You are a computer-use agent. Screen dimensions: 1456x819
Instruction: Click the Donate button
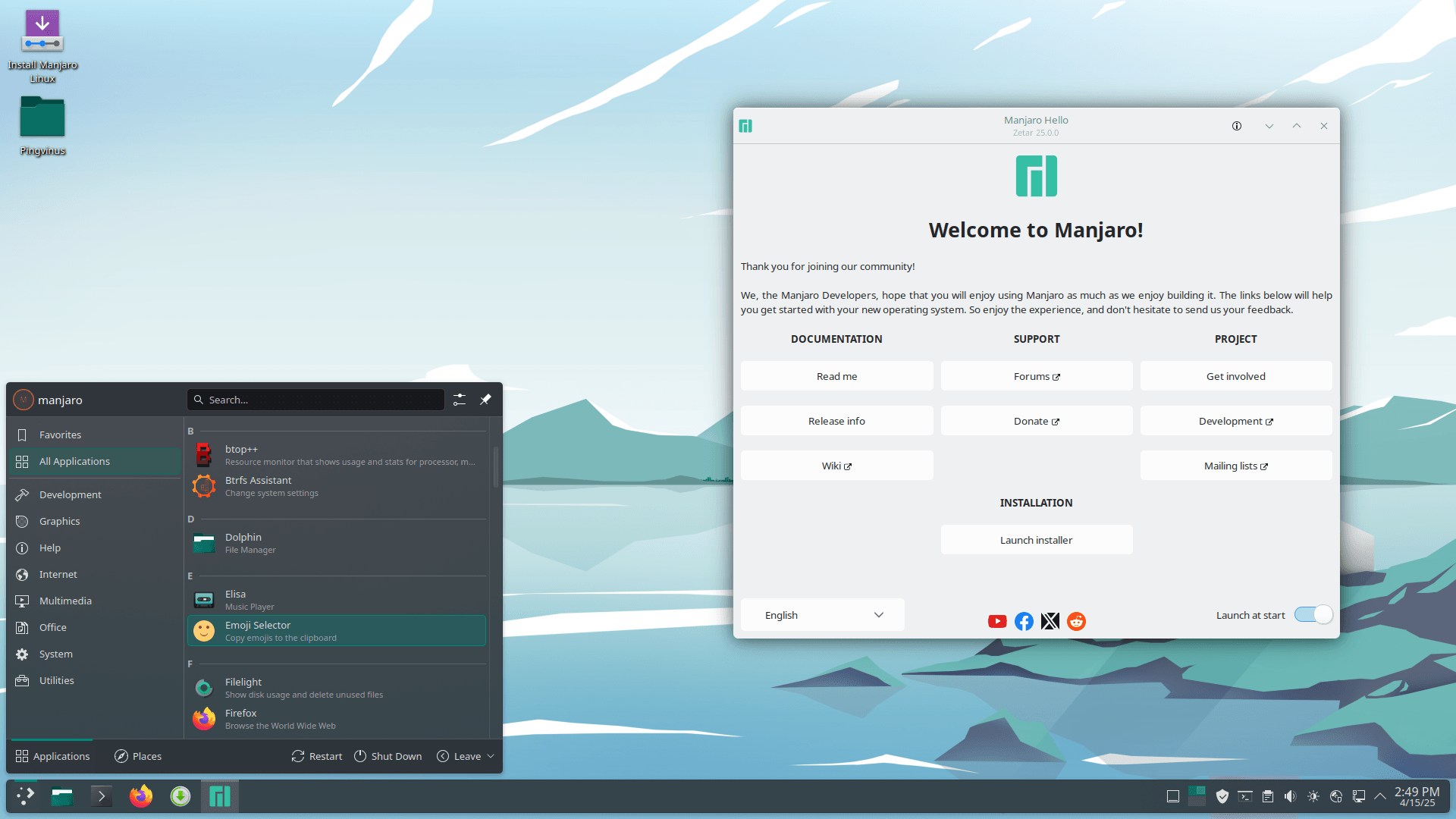click(x=1037, y=421)
